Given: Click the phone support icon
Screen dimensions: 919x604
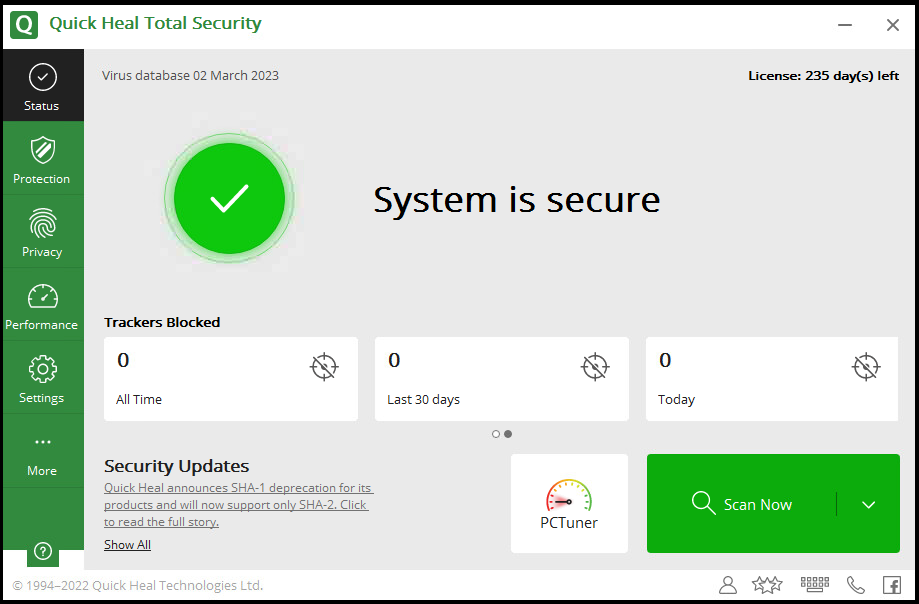Looking at the screenshot, I should click(856, 585).
